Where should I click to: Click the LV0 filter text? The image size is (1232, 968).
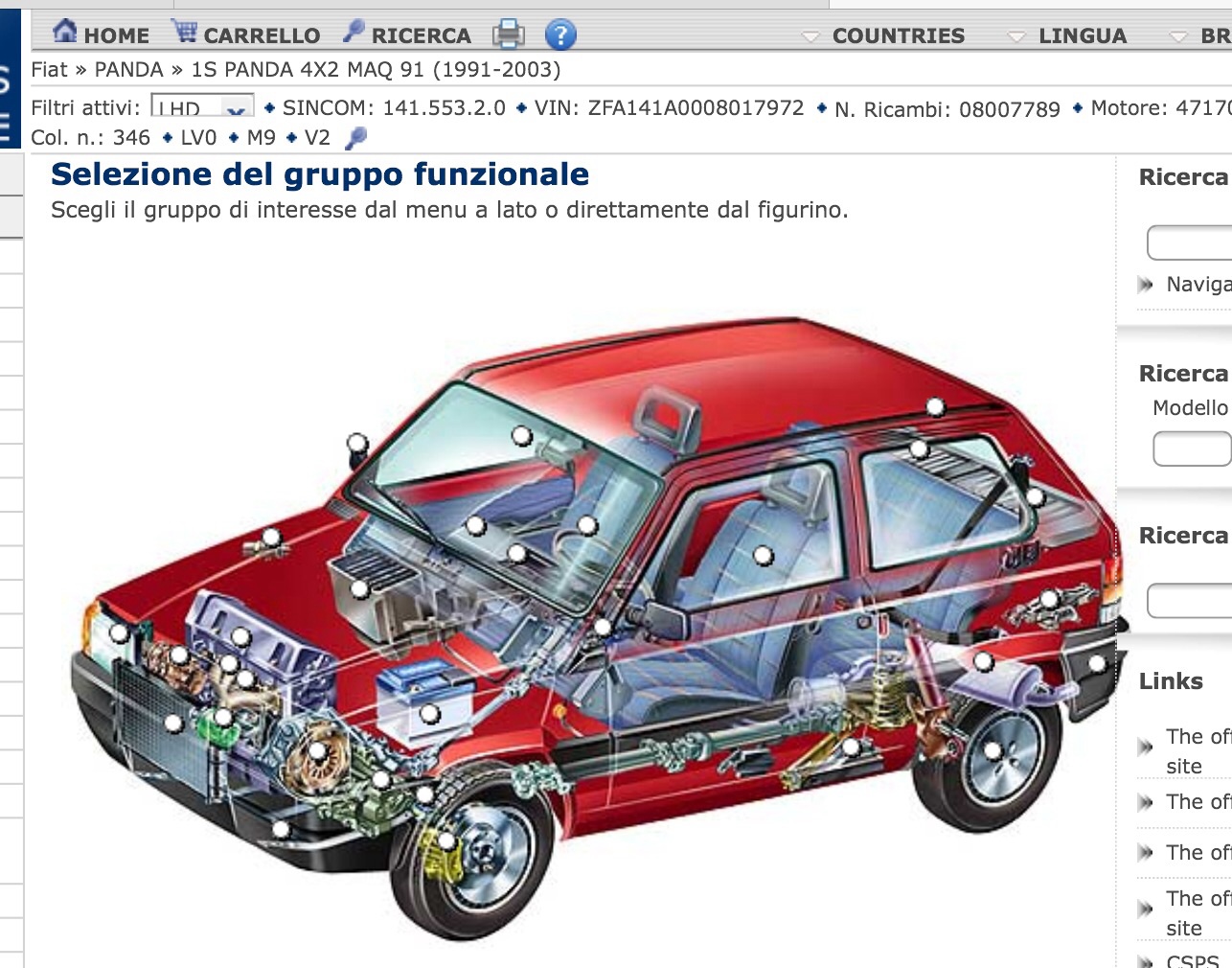[198, 137]
